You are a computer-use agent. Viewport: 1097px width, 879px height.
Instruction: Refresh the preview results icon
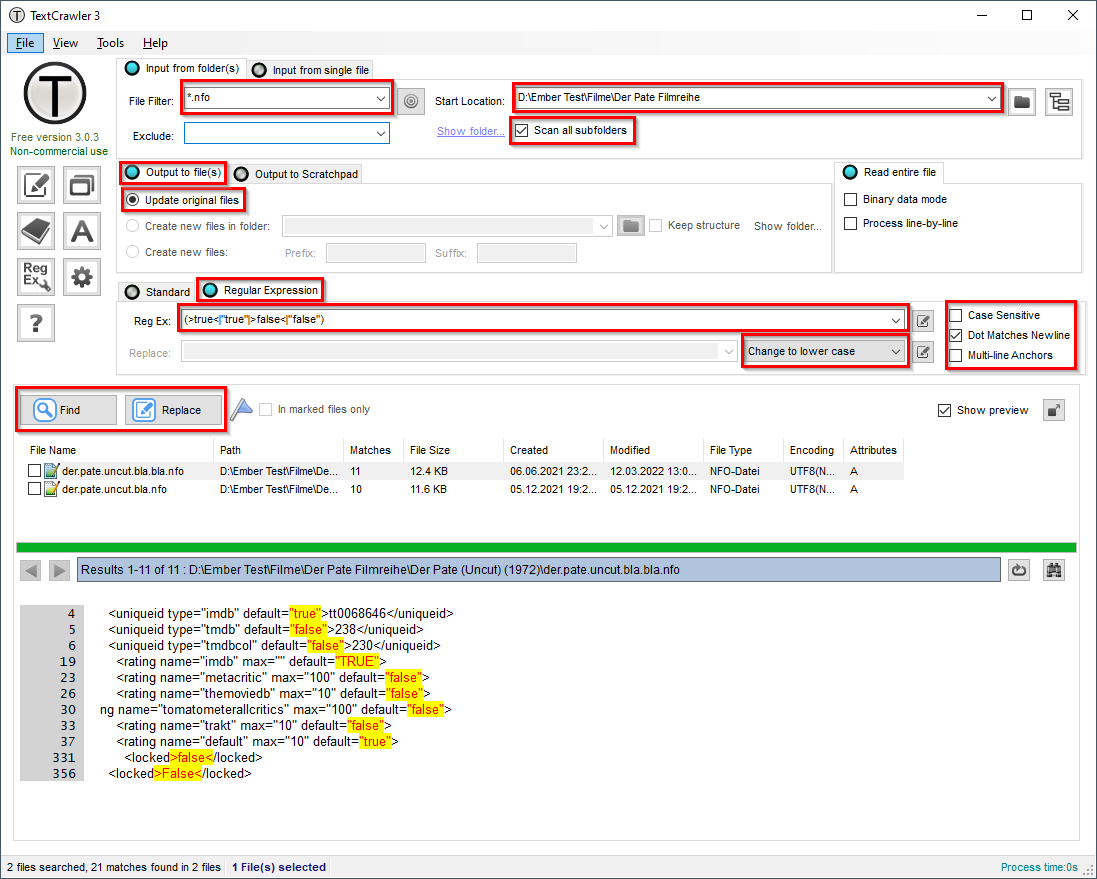1019,570
